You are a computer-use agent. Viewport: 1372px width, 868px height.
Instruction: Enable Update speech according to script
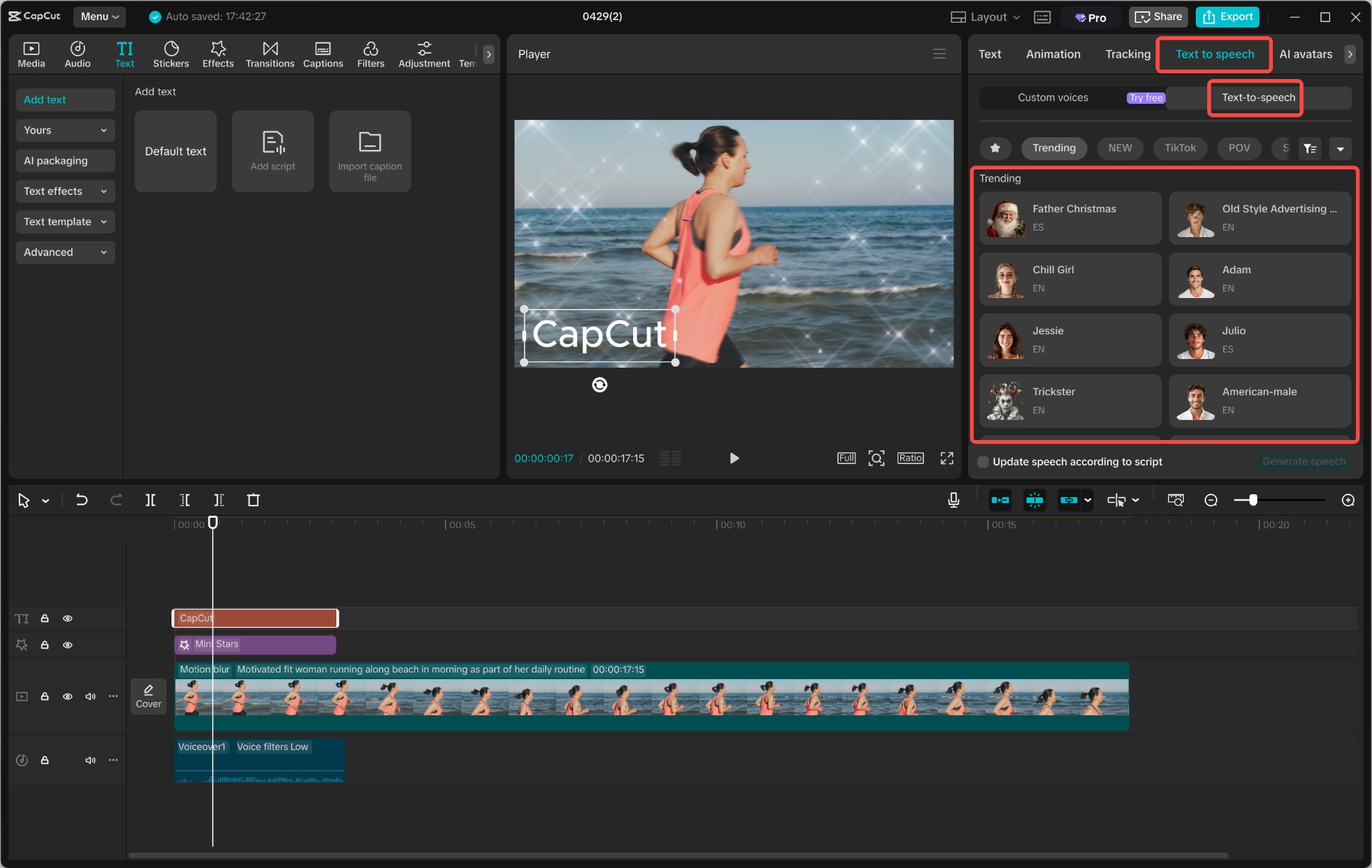(983, 461)
